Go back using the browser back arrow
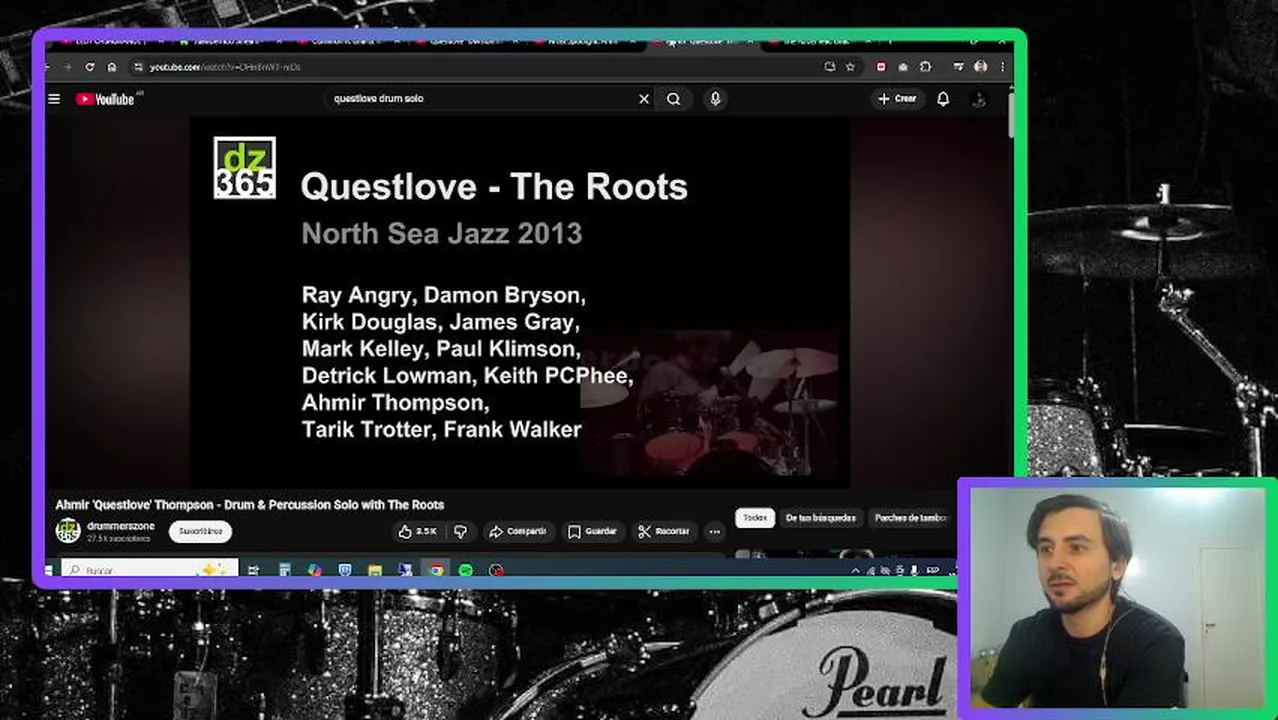This screenshot has width=1278, height=720. coord(49,67)
